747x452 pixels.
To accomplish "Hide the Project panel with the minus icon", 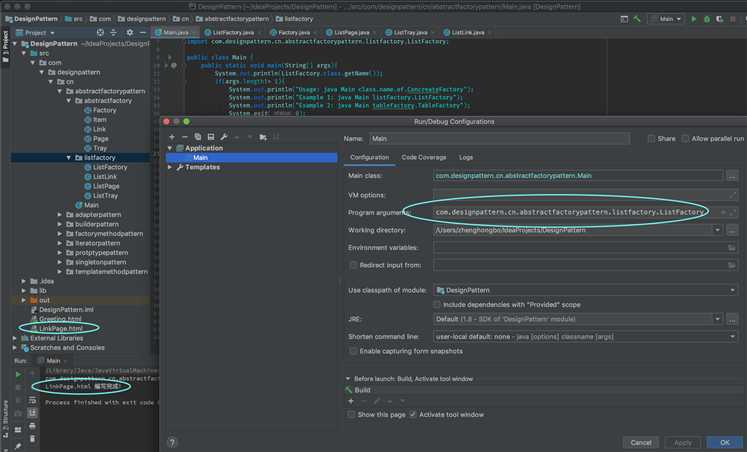I will 143,32.
